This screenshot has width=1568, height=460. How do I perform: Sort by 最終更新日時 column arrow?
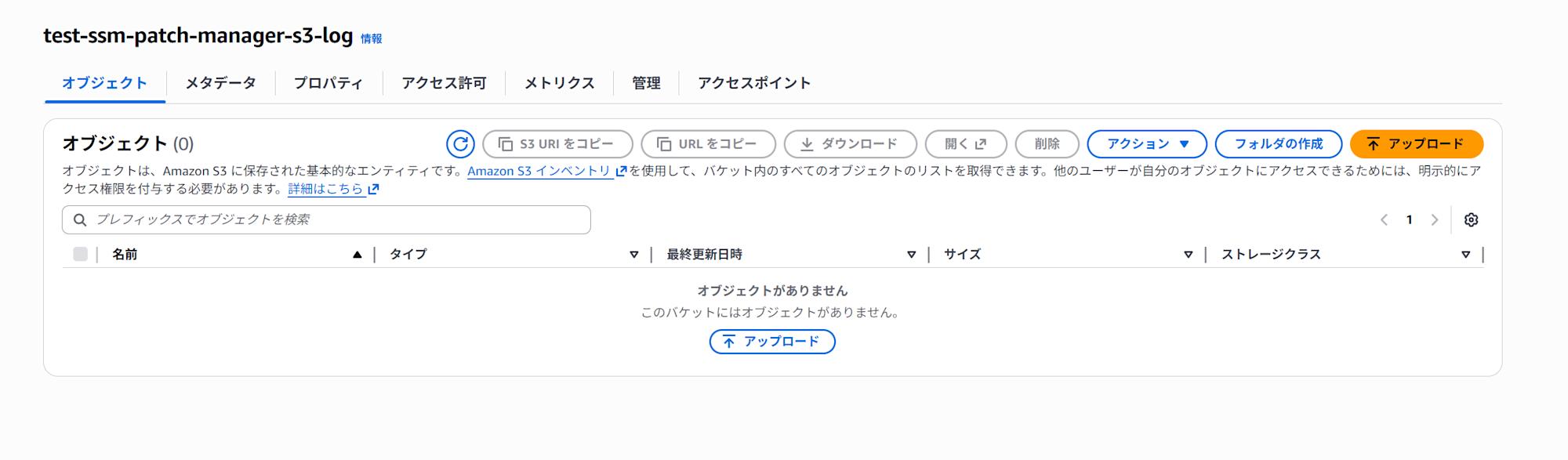click(x=911, y=255)
